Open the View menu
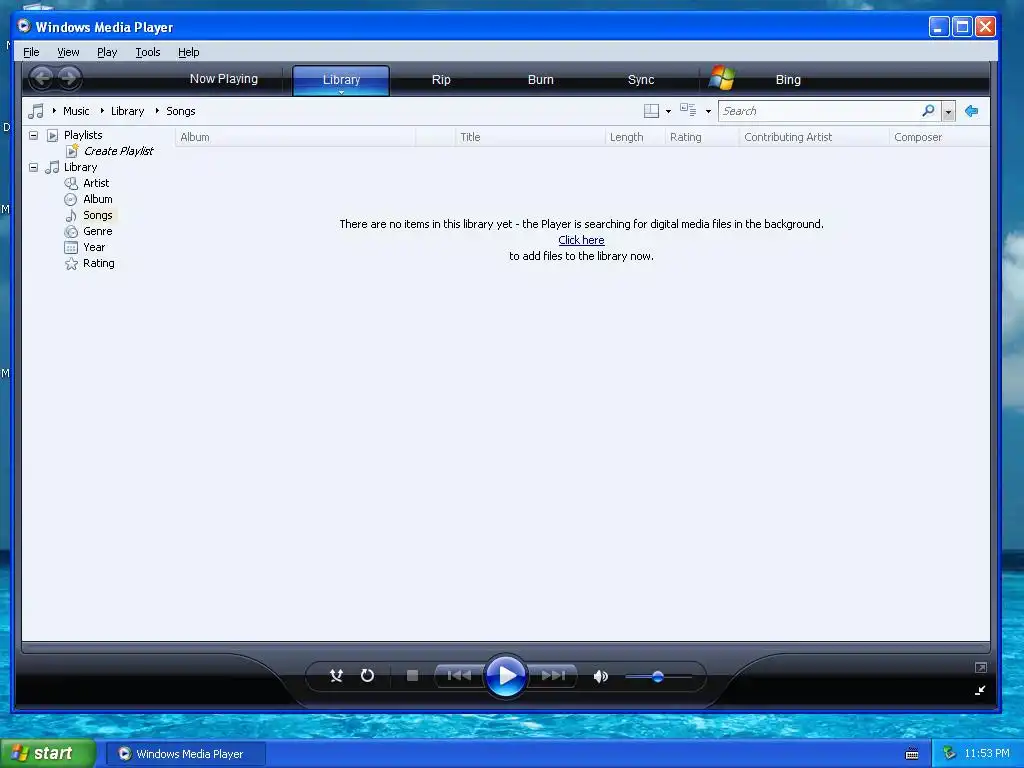This screenshot has width=1024, height=768. pyautogui.click(x=68, y=52)
